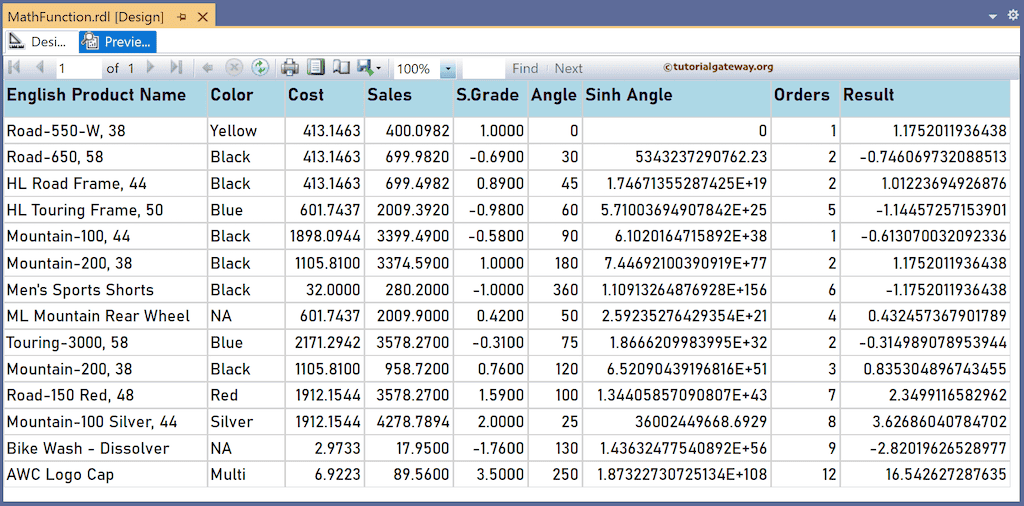Expand the 100% zoom dropdown

(447, 69)
